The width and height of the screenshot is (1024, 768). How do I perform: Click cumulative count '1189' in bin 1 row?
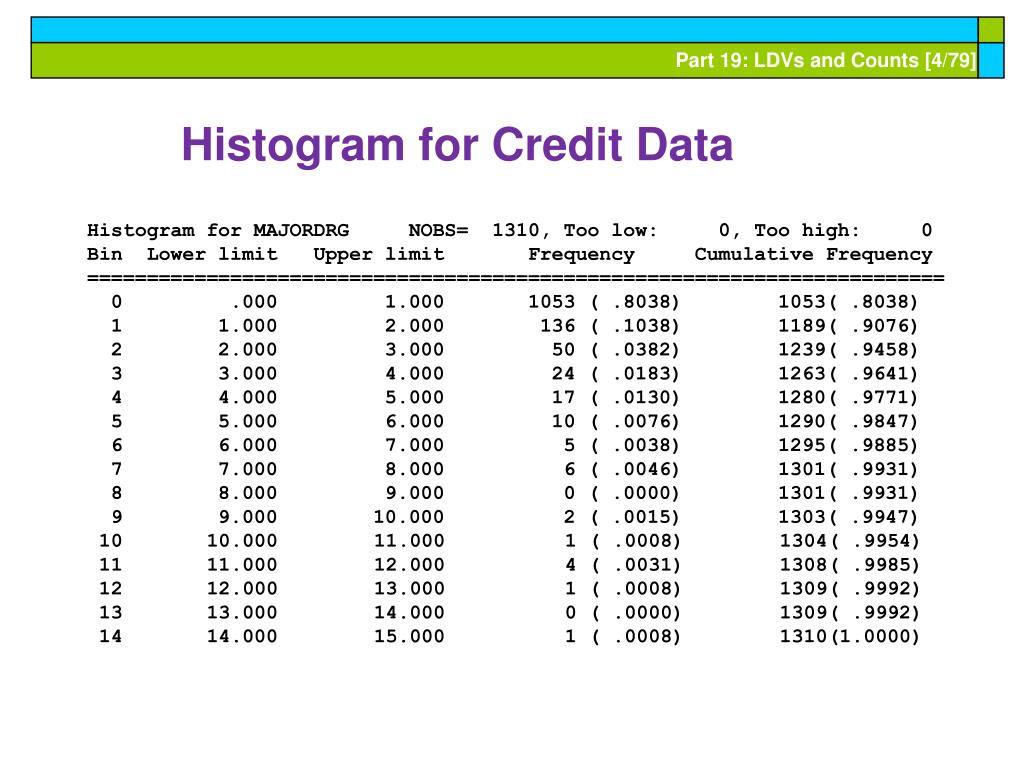[x=802, y=326]
